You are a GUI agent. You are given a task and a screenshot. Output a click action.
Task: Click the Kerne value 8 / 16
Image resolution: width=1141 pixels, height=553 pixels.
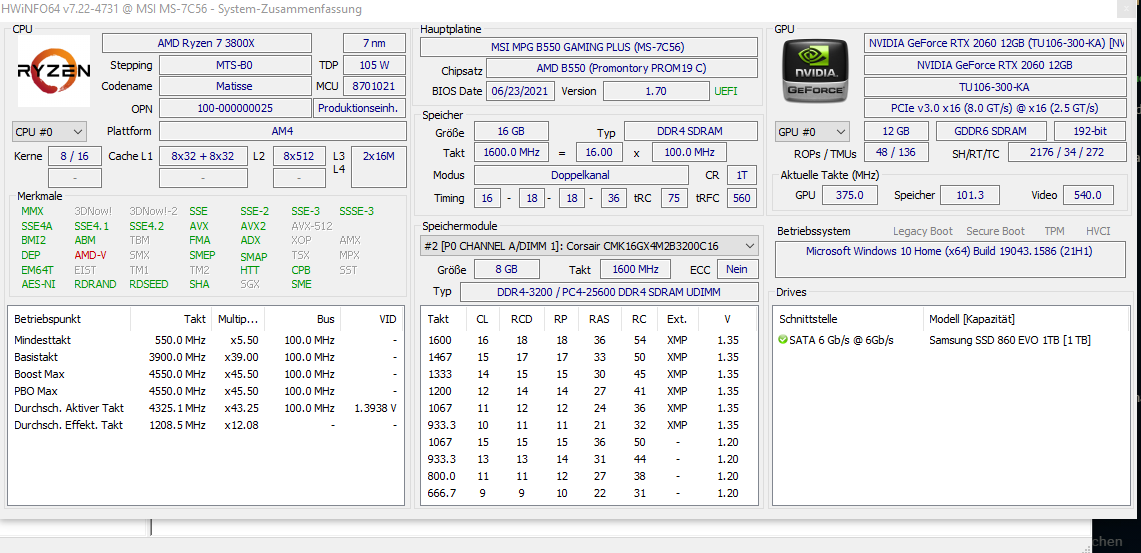click(75, 156)
